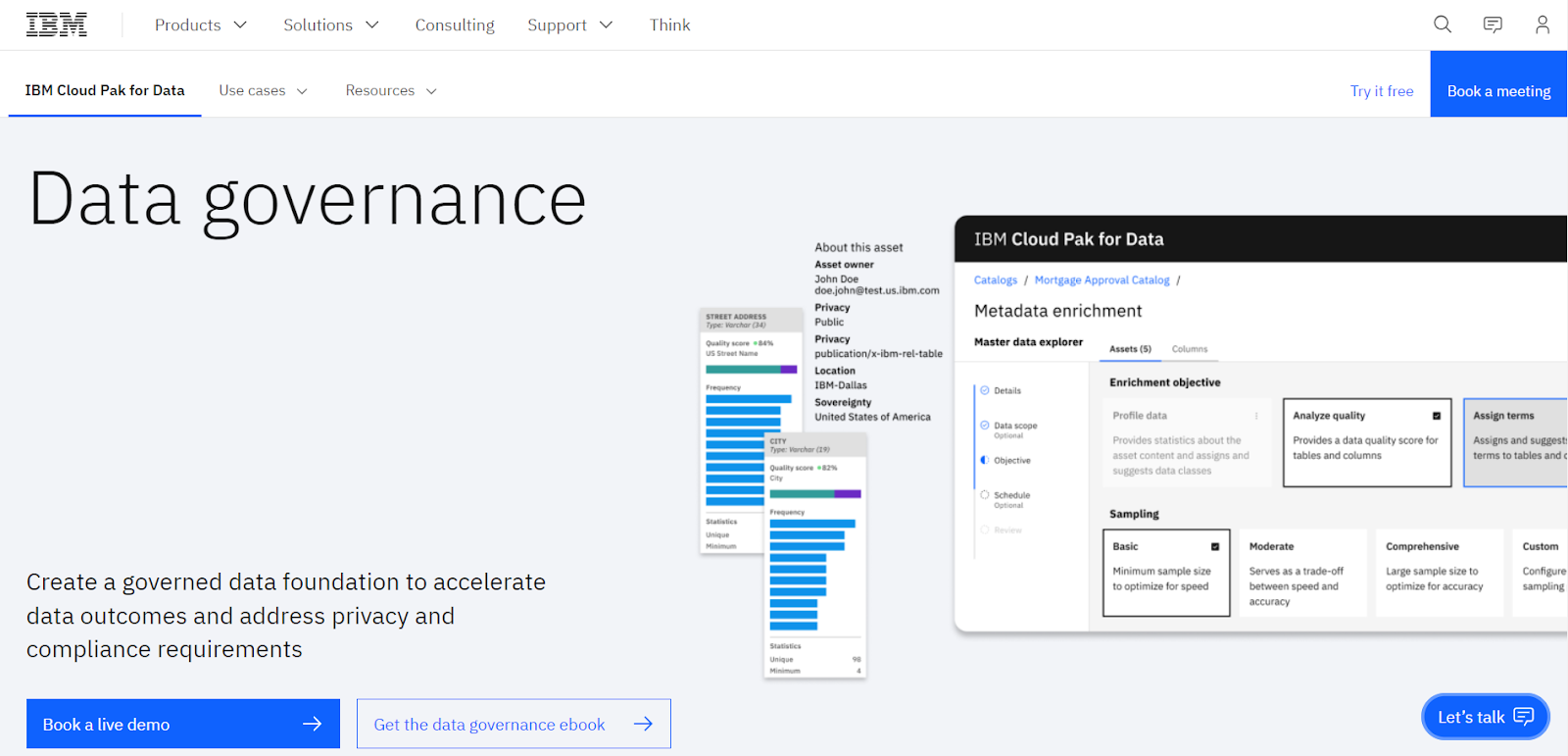The width and height of the screenshot is (1568, 756).
Task: Click the Review step label
Action: [x=1007, y=530]
